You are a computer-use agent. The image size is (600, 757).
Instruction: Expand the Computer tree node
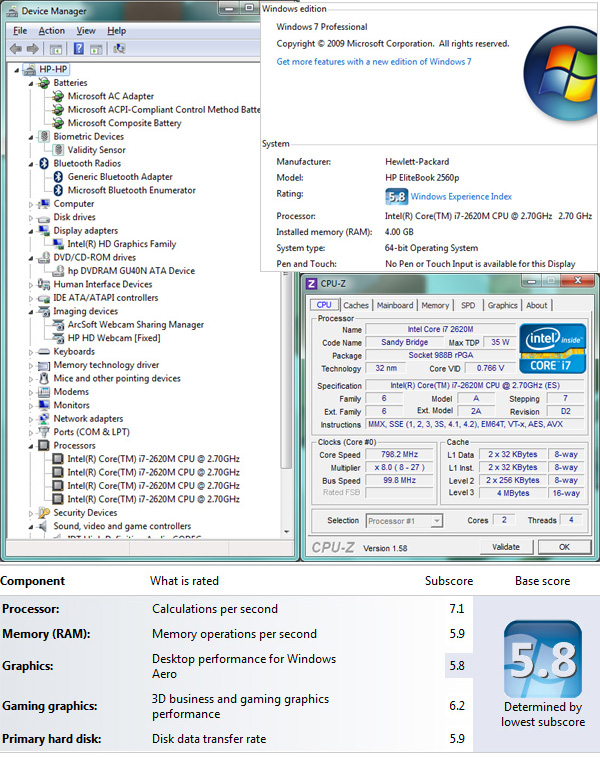(31, 204)
